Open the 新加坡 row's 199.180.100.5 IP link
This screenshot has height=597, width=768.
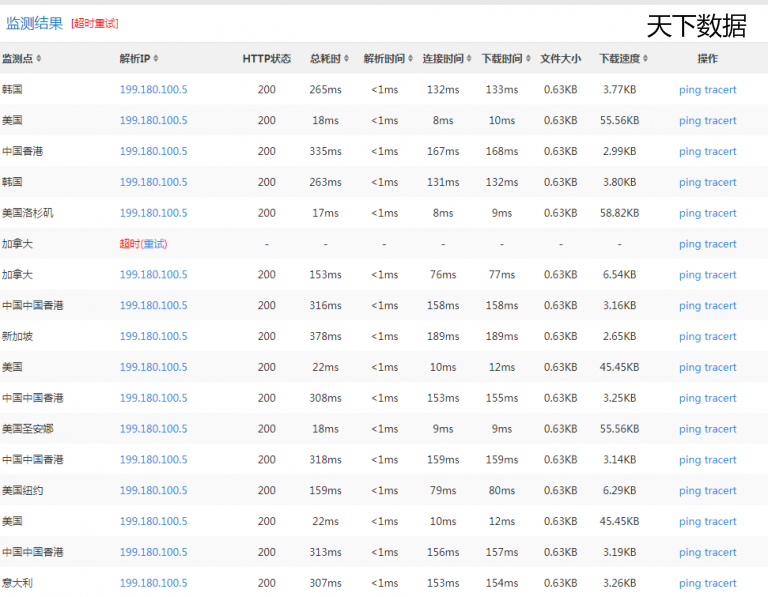tap(153, 336)
